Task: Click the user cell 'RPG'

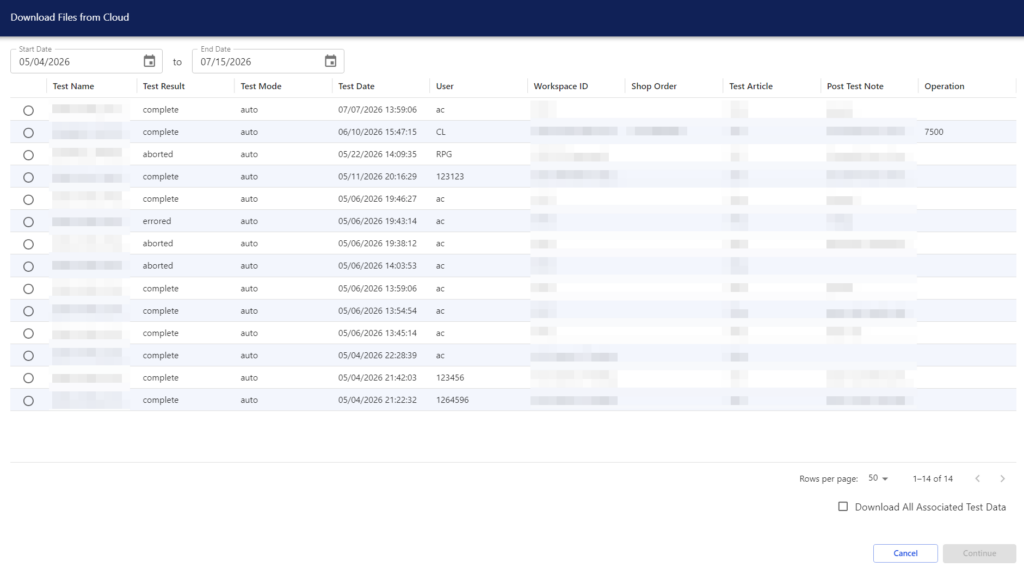Action: coord(444,154)
